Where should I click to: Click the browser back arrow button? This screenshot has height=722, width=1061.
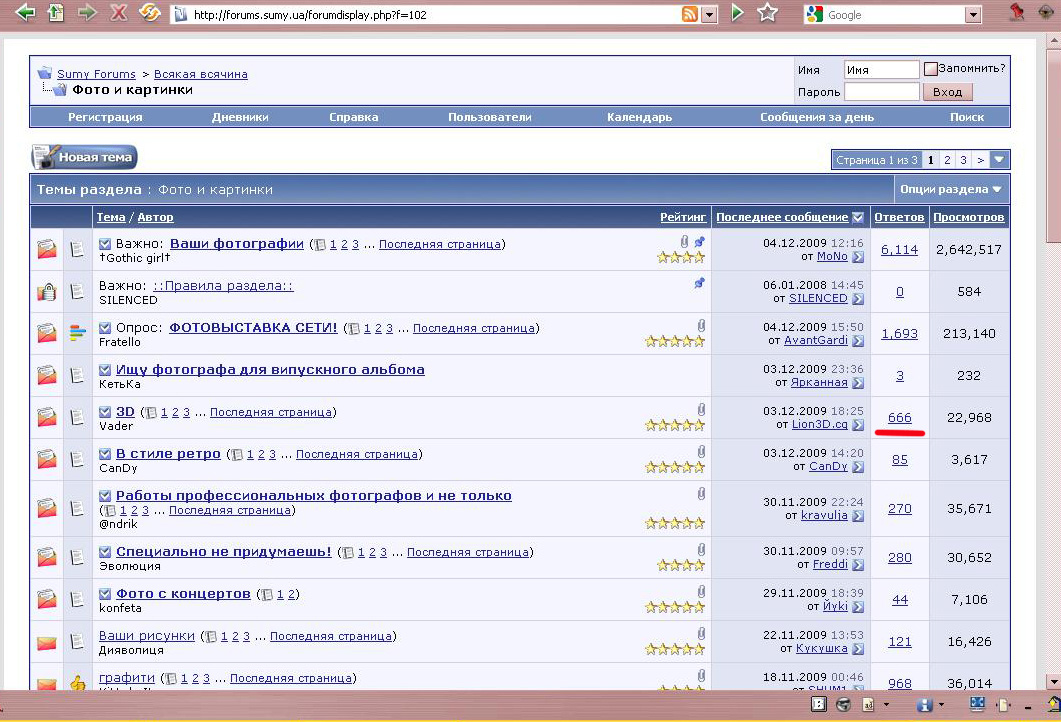tap(25, 13)
